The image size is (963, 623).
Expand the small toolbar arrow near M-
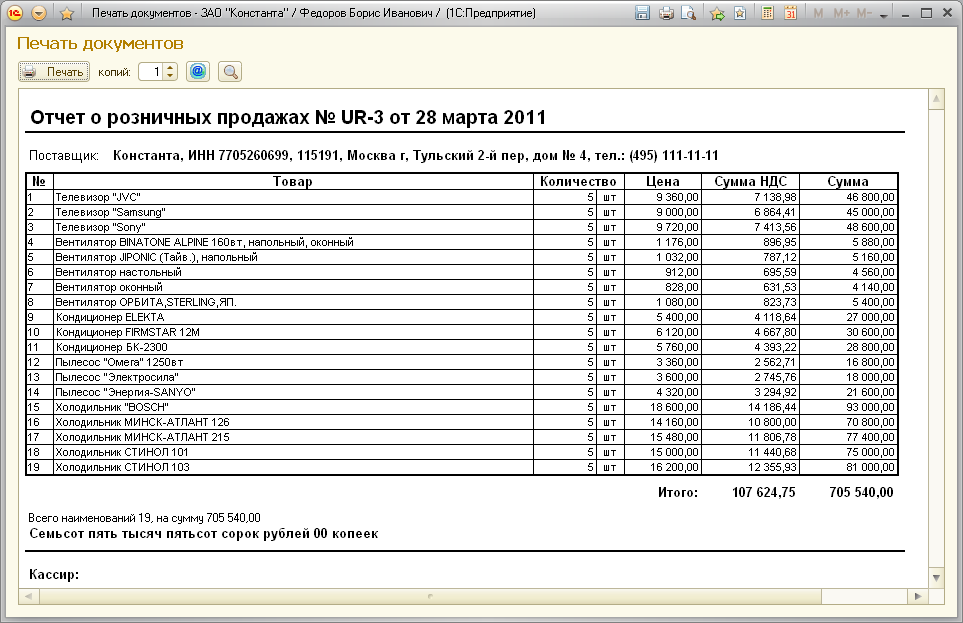(884, 15)
